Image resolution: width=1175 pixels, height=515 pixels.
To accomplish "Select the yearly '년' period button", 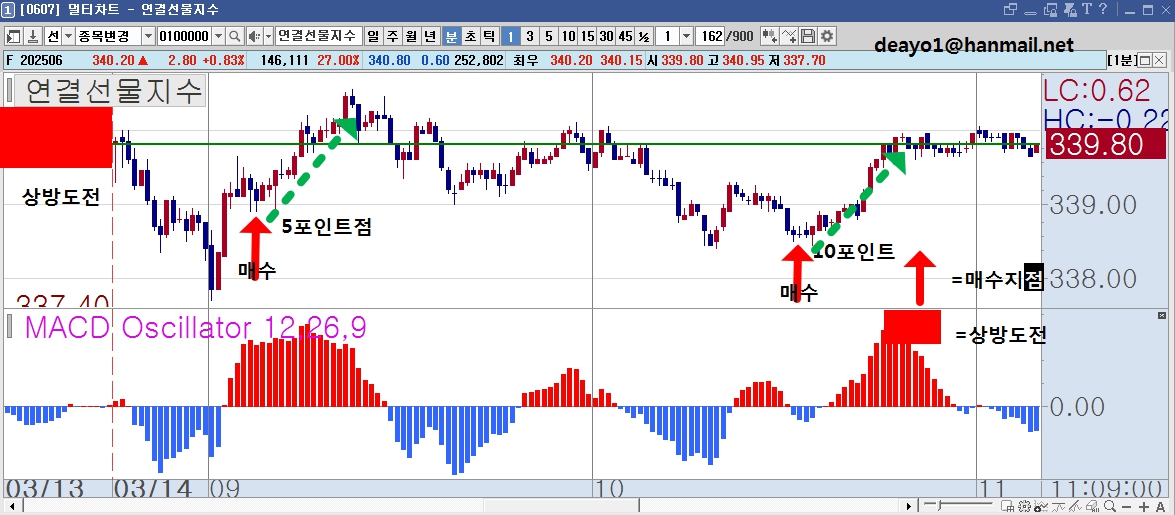I will coord(430,36).
